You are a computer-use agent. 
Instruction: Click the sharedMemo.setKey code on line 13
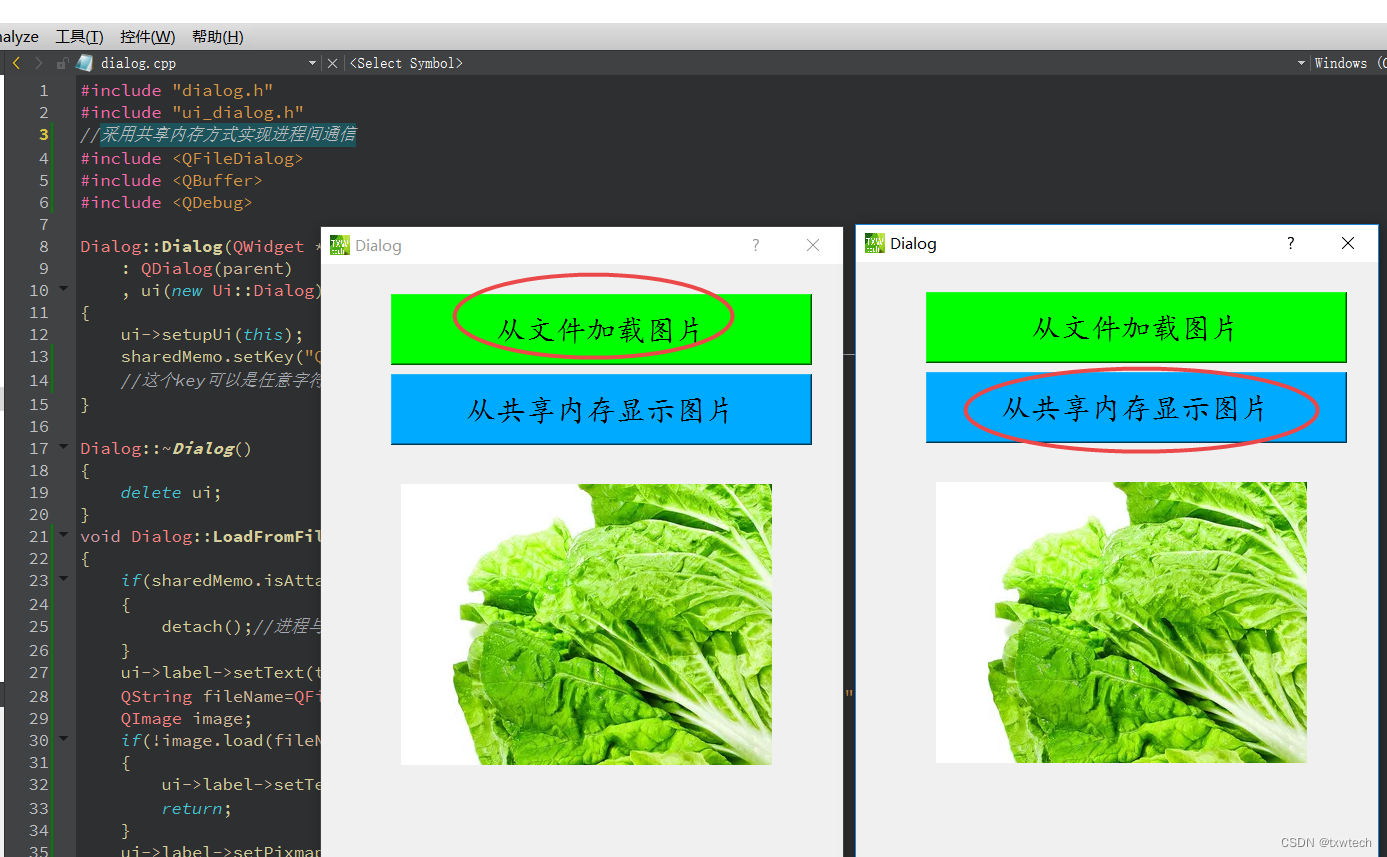tap(220, 357)
